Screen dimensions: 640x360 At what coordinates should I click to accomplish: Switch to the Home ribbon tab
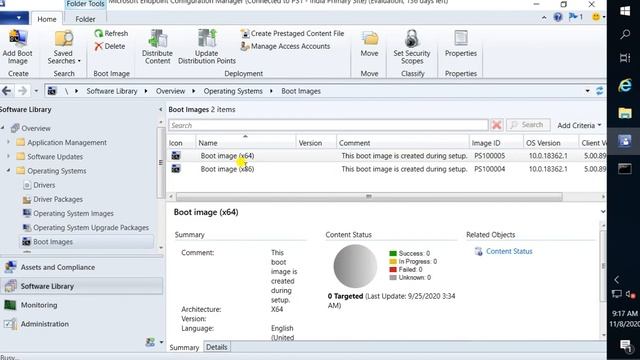click(47, 19)
